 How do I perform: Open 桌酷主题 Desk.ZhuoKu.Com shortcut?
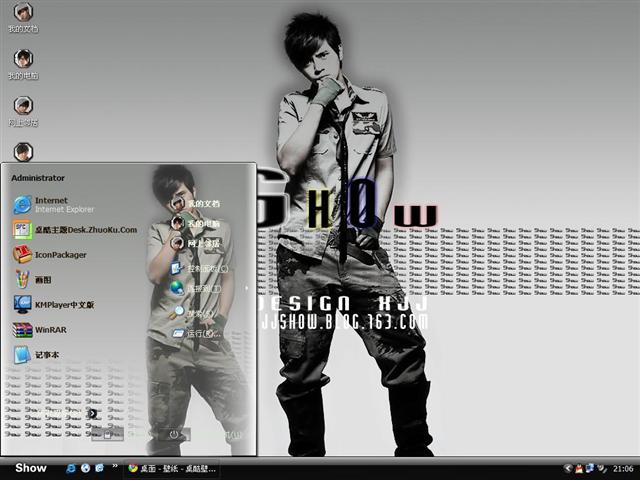pyautogui.click(x=85, y=230)
